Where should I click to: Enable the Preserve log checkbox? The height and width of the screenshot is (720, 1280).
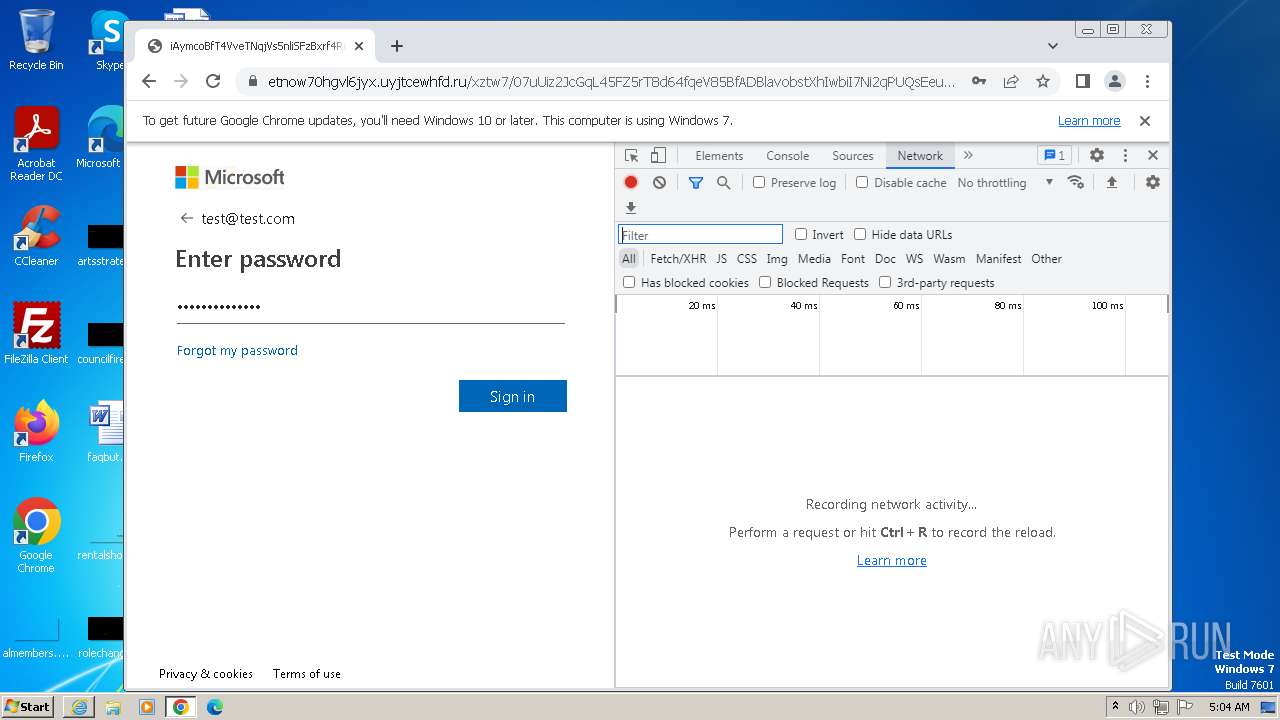(759, 182)
